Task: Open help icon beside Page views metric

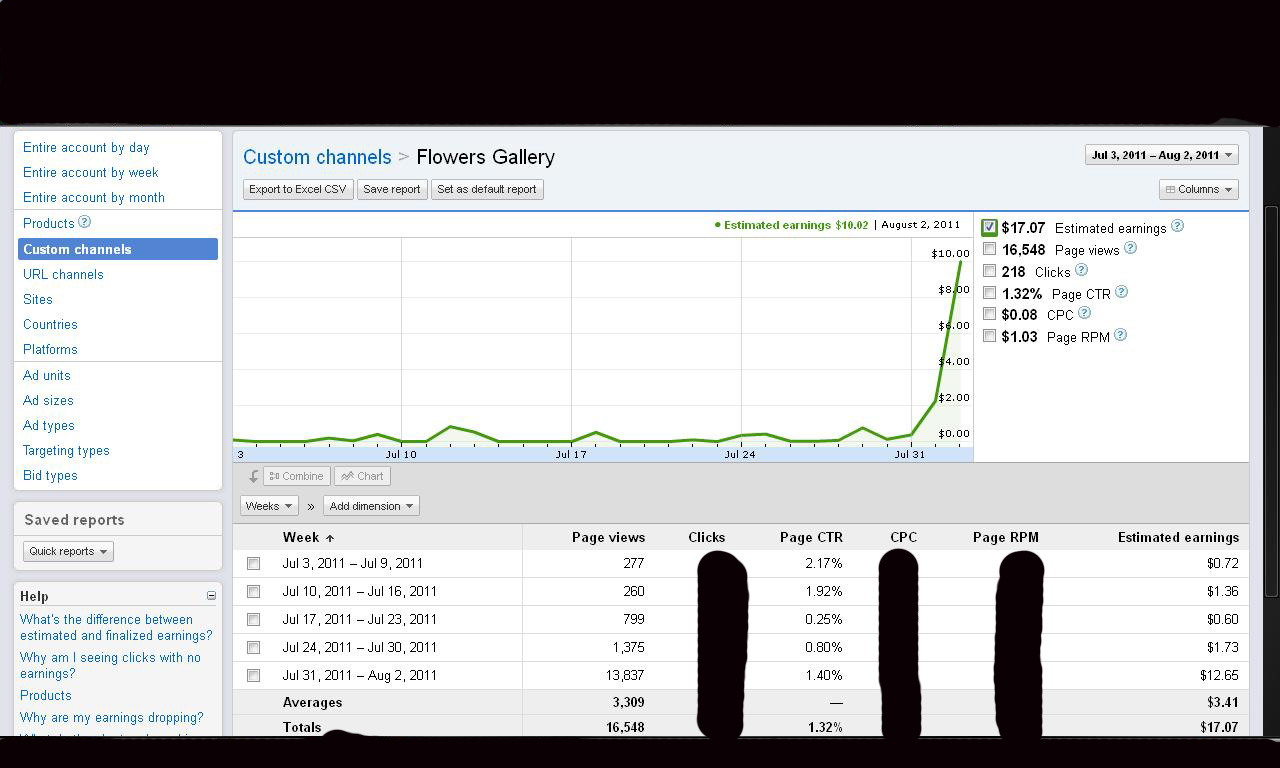Action: pyautogui.click(x=1130, y=248)
